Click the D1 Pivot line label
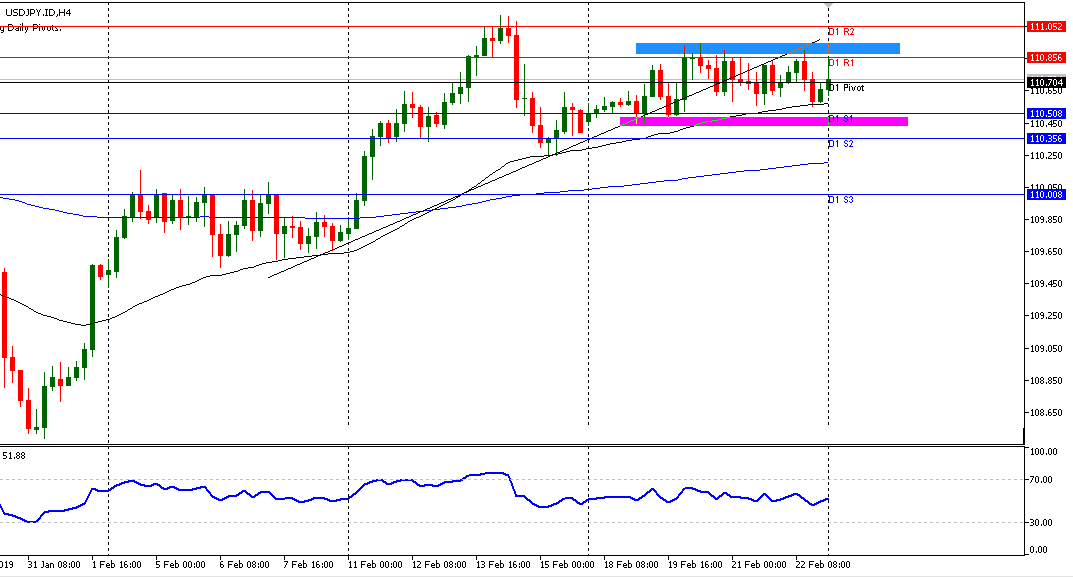 pyautogui.click(x=846, y=88)
